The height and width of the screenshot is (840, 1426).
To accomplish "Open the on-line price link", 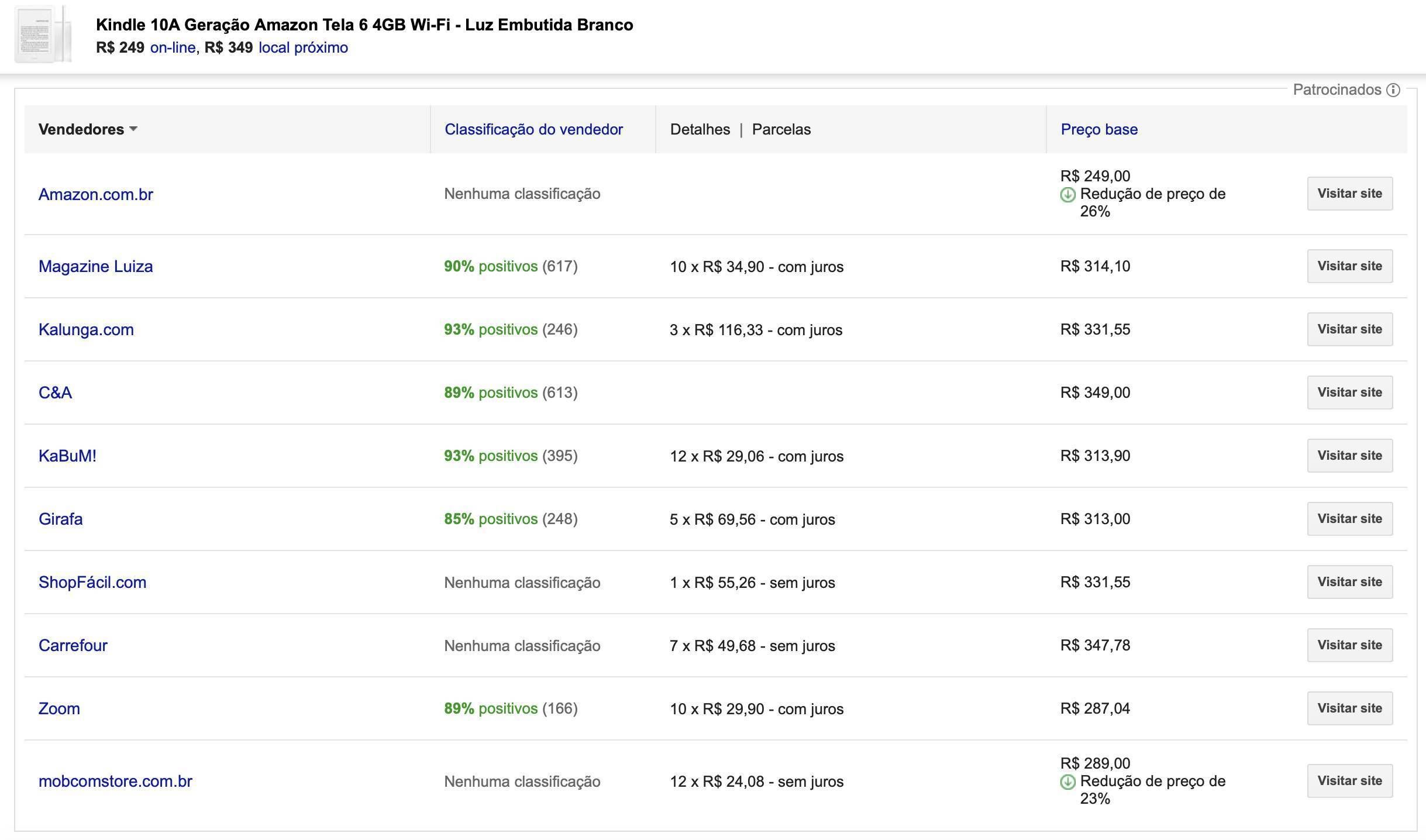I will (x=173, y=47).
